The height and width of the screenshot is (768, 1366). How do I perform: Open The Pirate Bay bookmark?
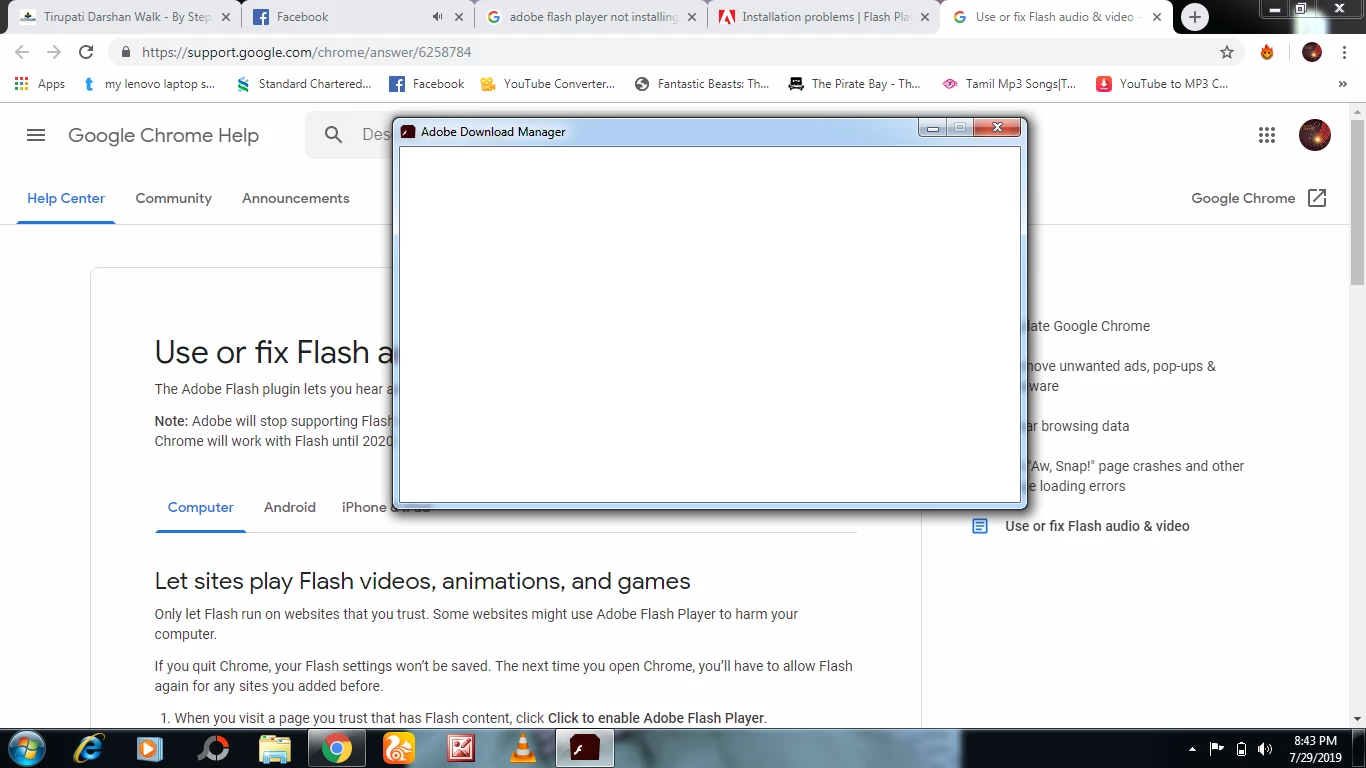tap(855, 84)
